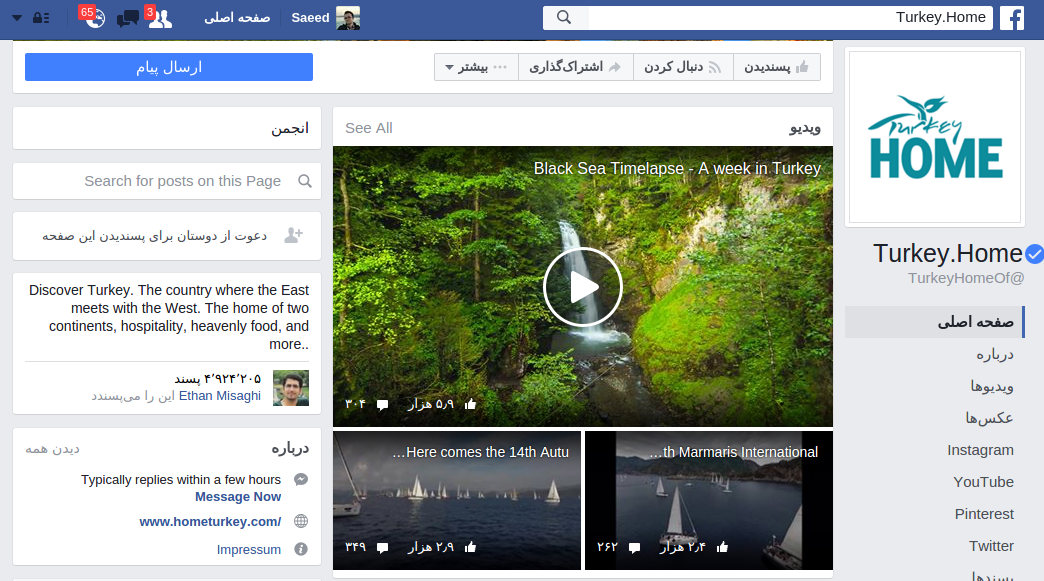Screen dimensions: 1044x581
Task: Go to صفحه اصلی in top bar
Action: [x=237, y=18]
